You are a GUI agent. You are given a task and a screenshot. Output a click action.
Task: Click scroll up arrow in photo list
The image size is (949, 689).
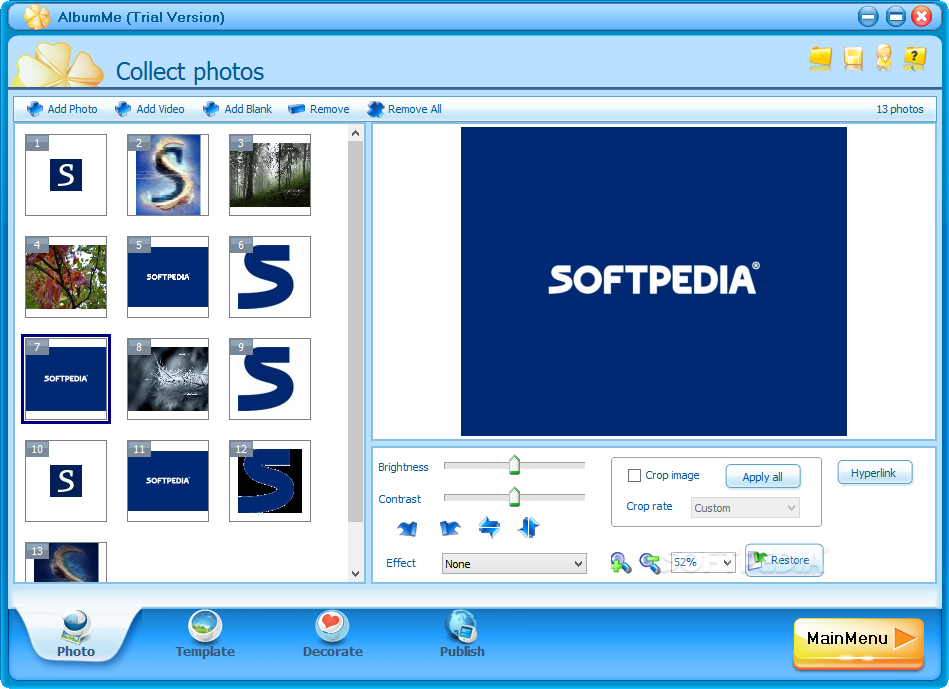pos(355,133)
